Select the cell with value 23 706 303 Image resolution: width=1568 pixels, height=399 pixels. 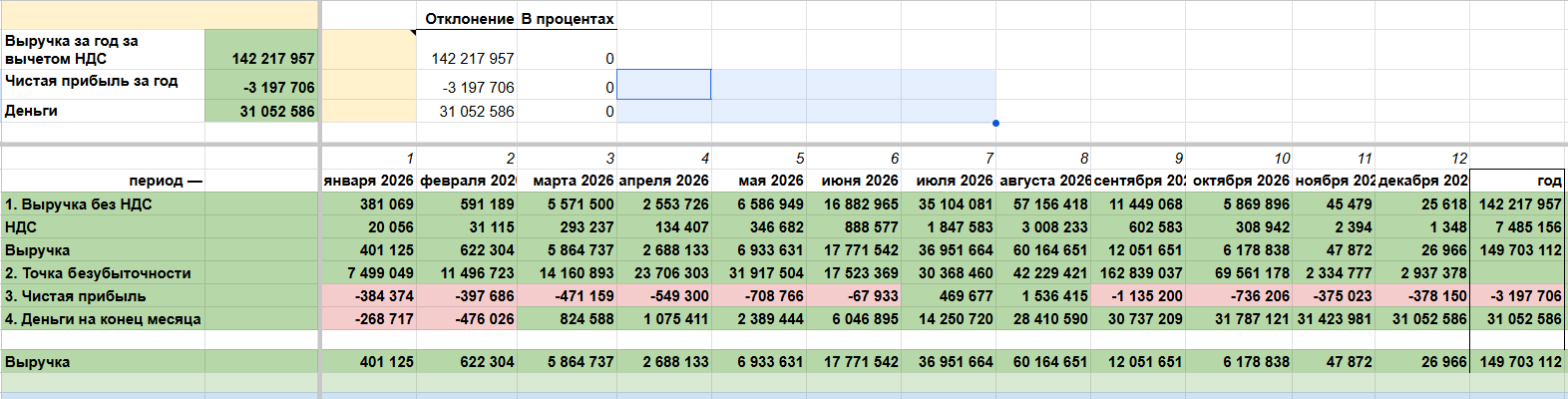(664, 273)
